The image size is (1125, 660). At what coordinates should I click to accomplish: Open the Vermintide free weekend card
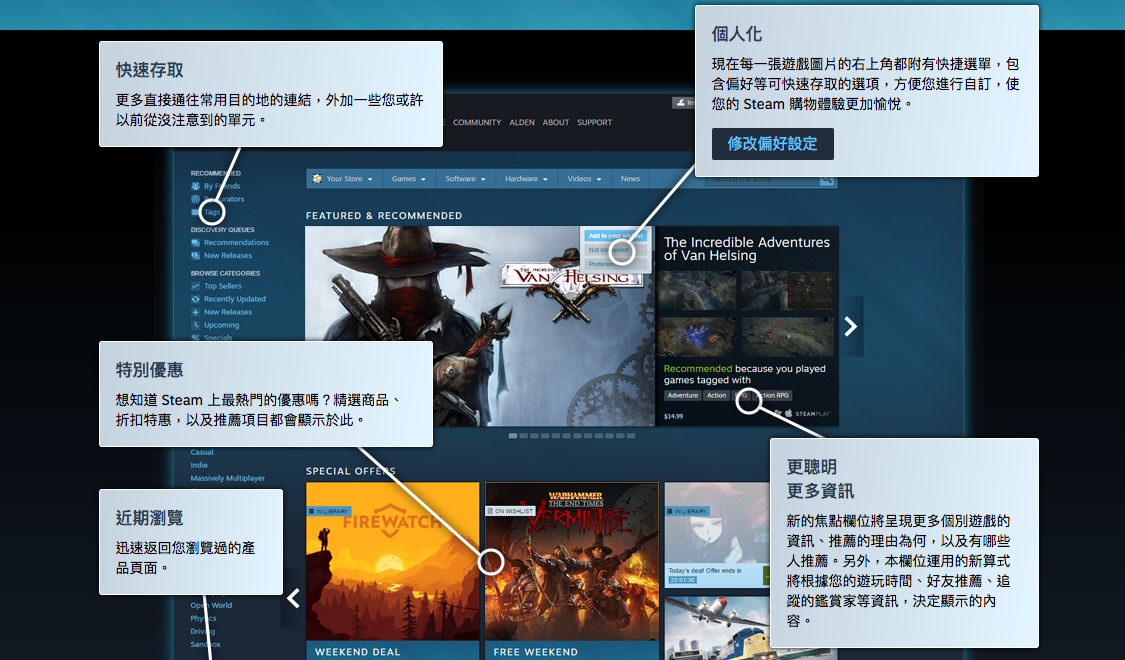click(x=572, y=571)
